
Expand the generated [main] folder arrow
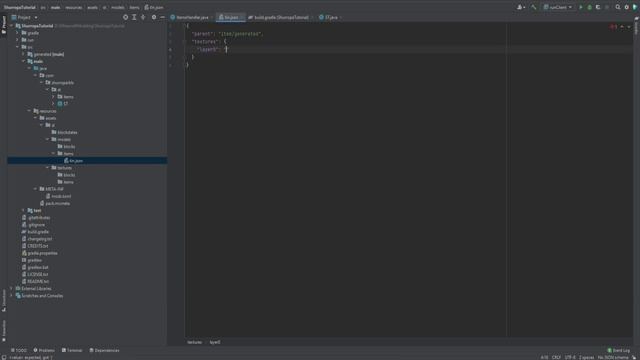tap(23, 54)
